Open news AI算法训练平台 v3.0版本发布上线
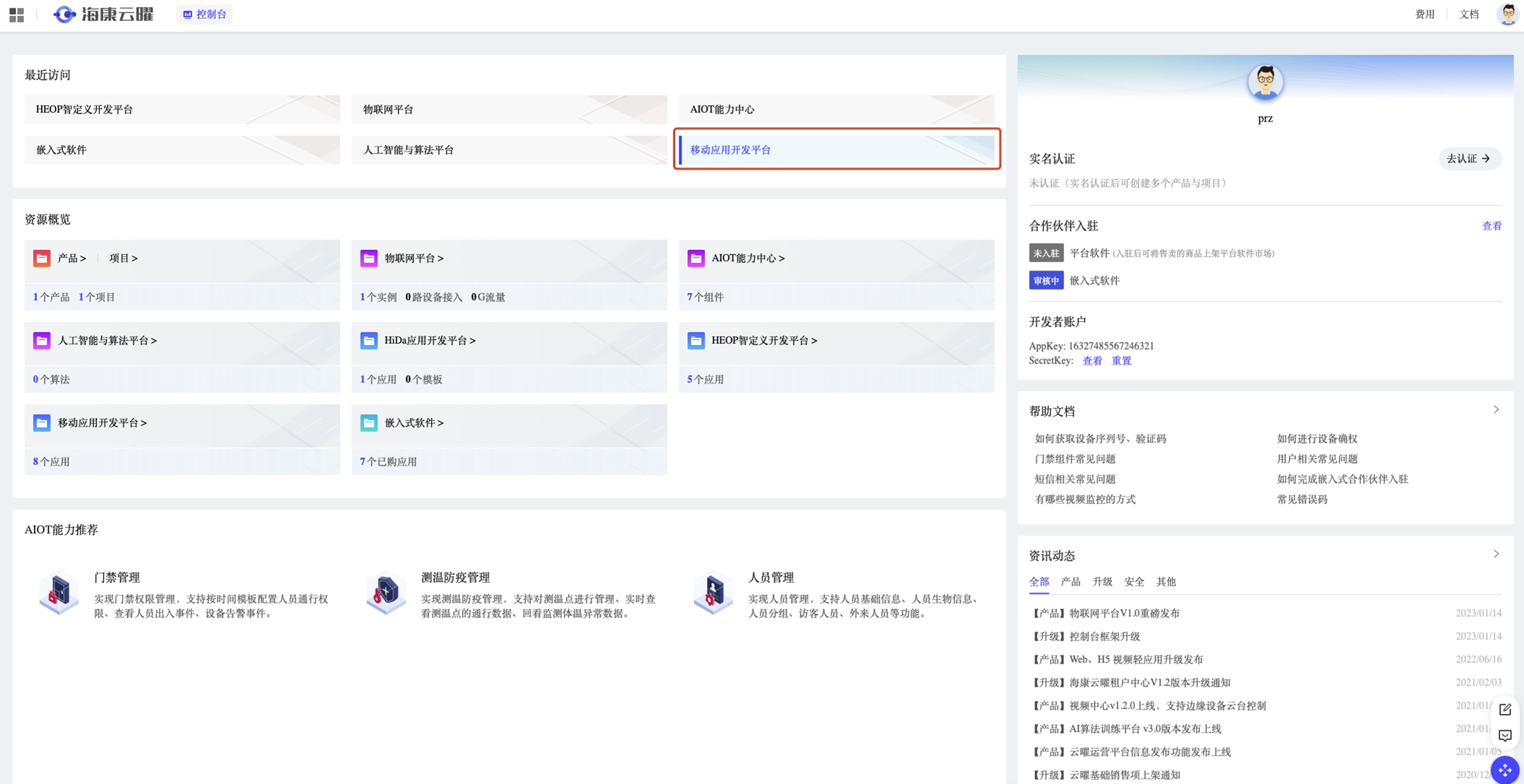 coord(1125,729)
